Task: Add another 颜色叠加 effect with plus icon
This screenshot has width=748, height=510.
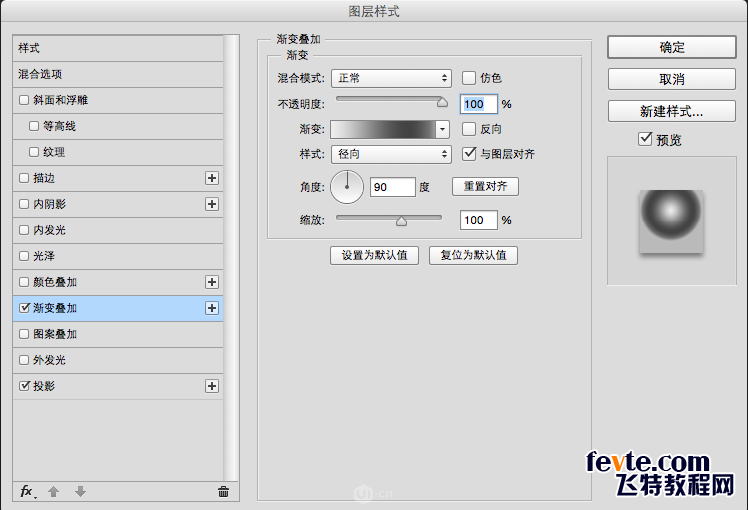Action: 212,282
